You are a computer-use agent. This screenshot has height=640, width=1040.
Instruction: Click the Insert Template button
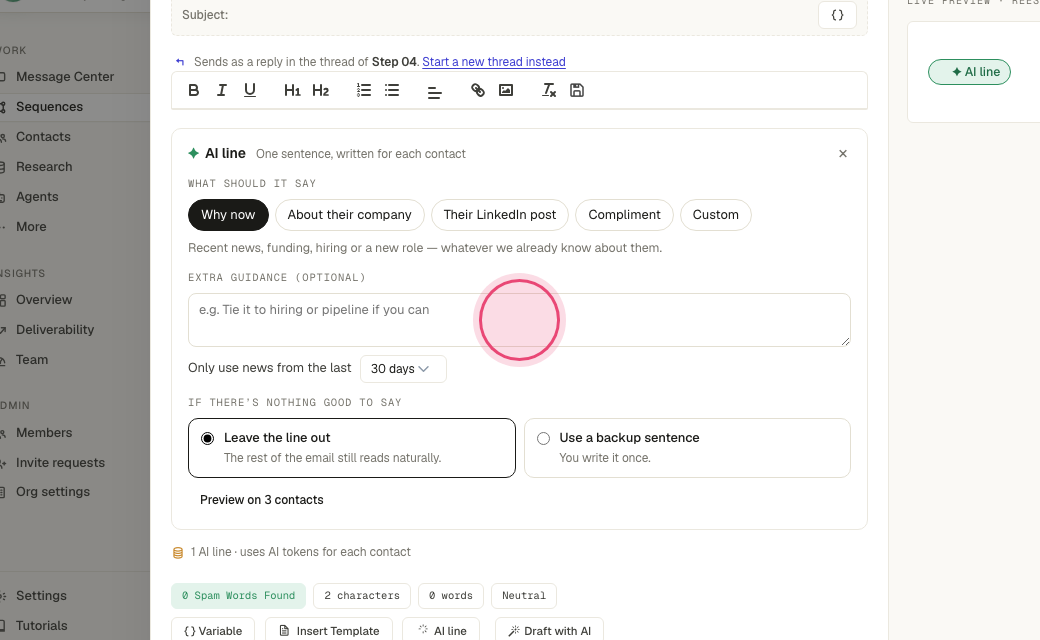(329, 631)
